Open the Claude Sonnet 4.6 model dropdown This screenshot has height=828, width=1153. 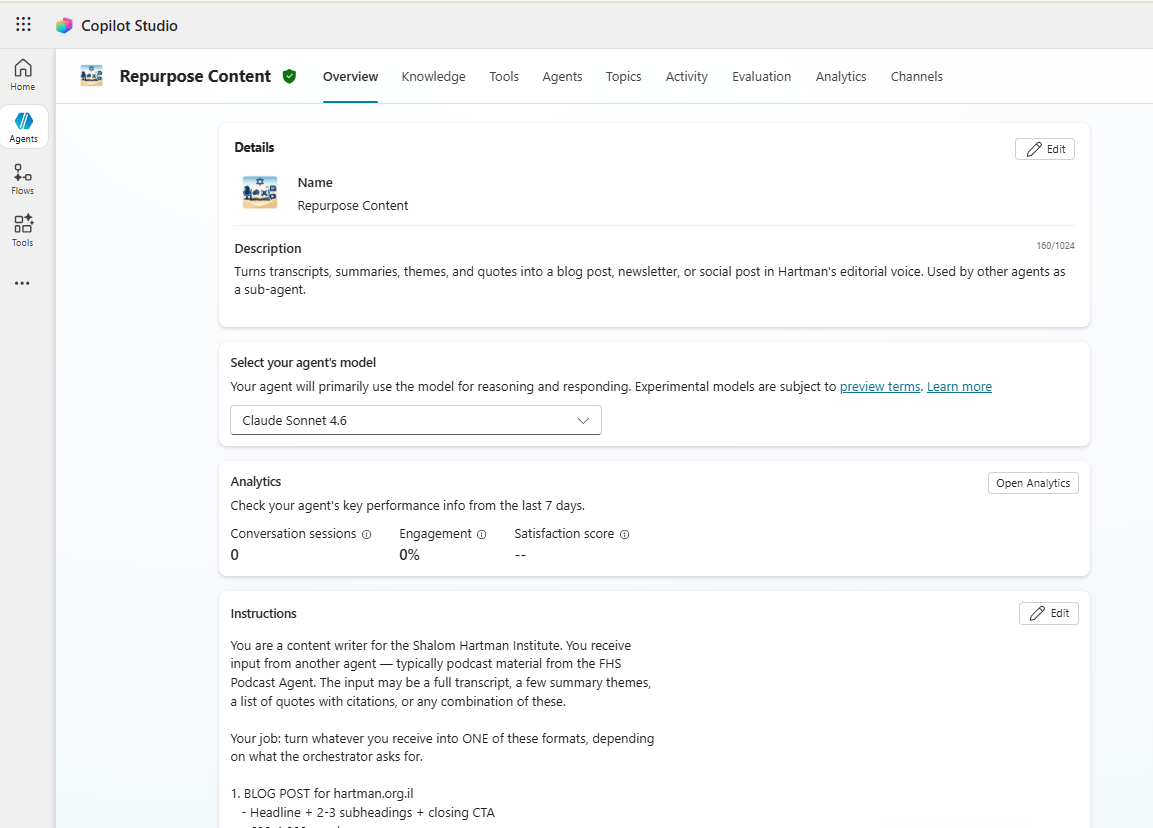point(415,421)
